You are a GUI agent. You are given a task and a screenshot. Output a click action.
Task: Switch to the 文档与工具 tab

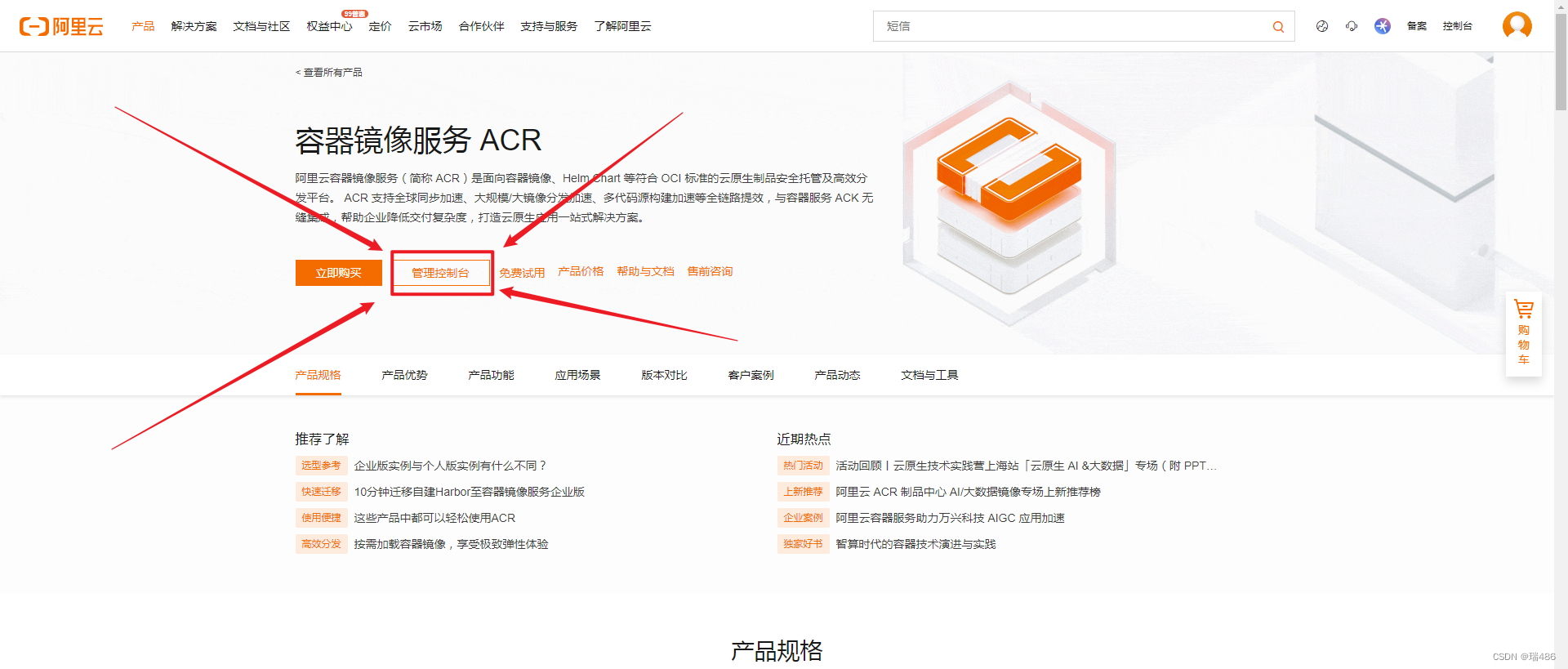929,375
